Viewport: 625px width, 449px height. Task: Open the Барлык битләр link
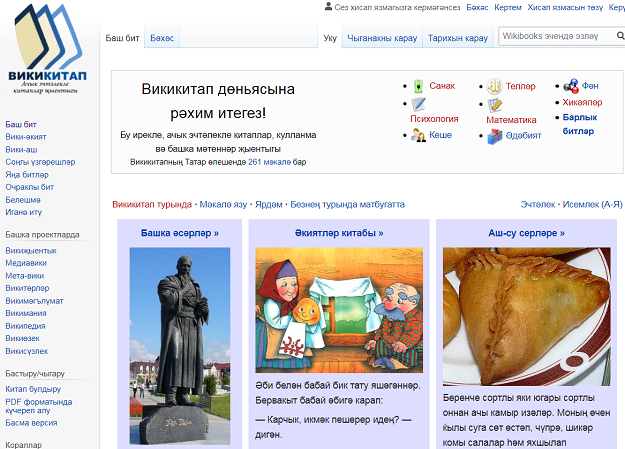click(580, 124)
